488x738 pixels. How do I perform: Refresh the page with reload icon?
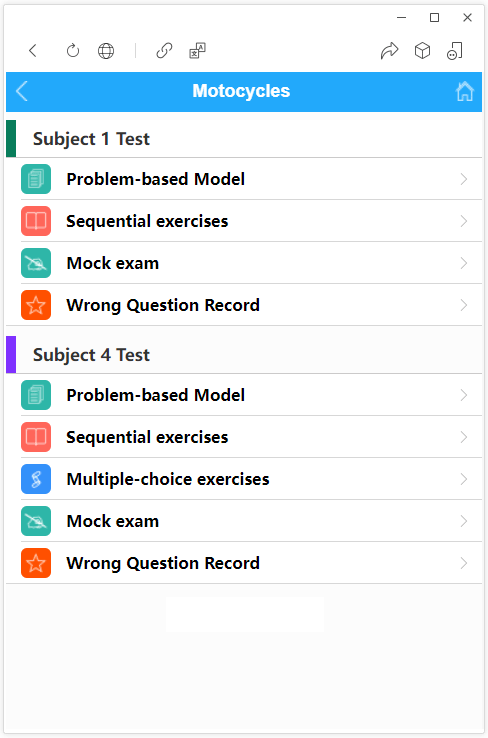coord(73,50)
